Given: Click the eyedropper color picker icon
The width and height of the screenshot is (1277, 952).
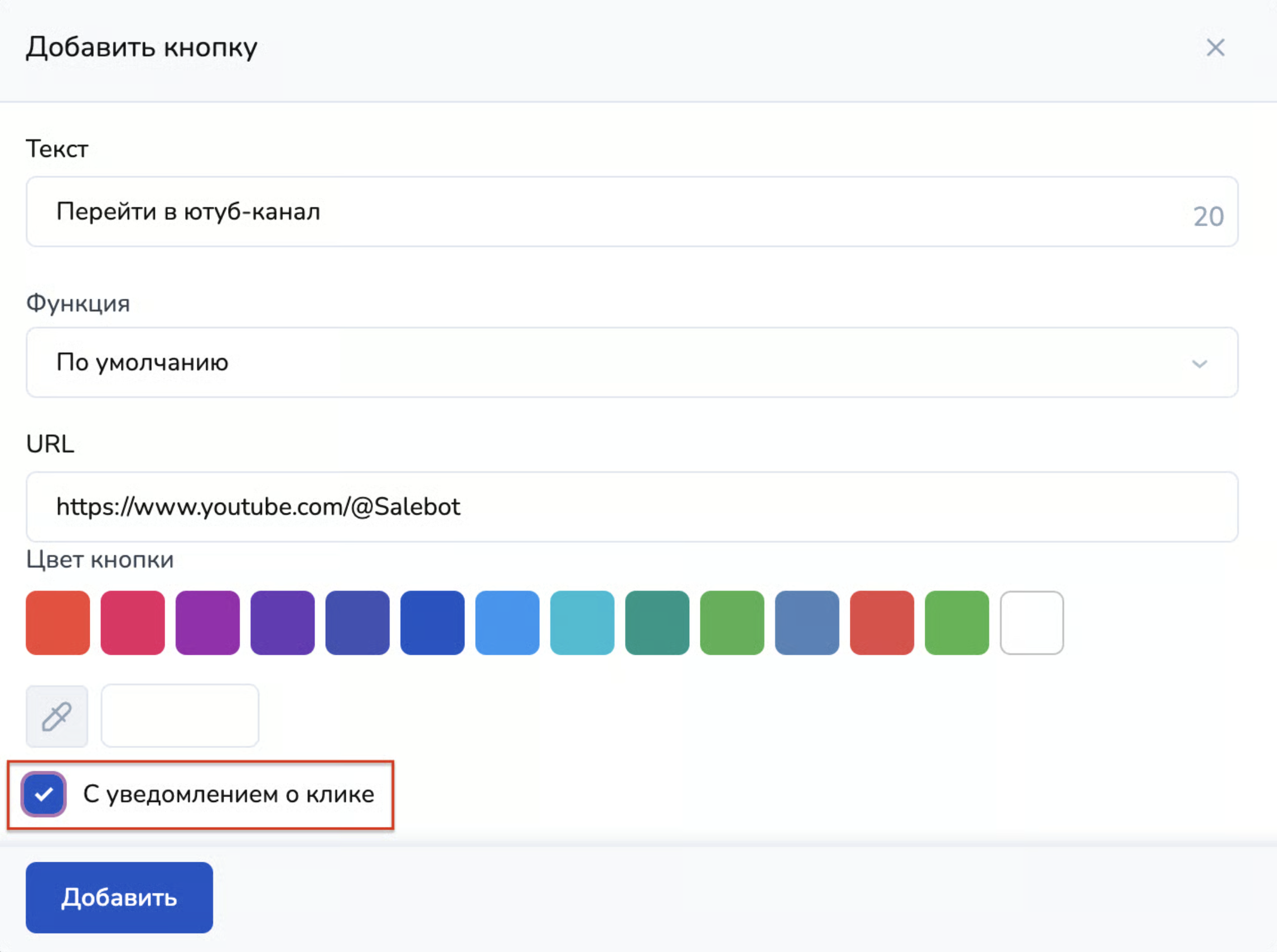Looking at the screenshot, I should point(56,716).
